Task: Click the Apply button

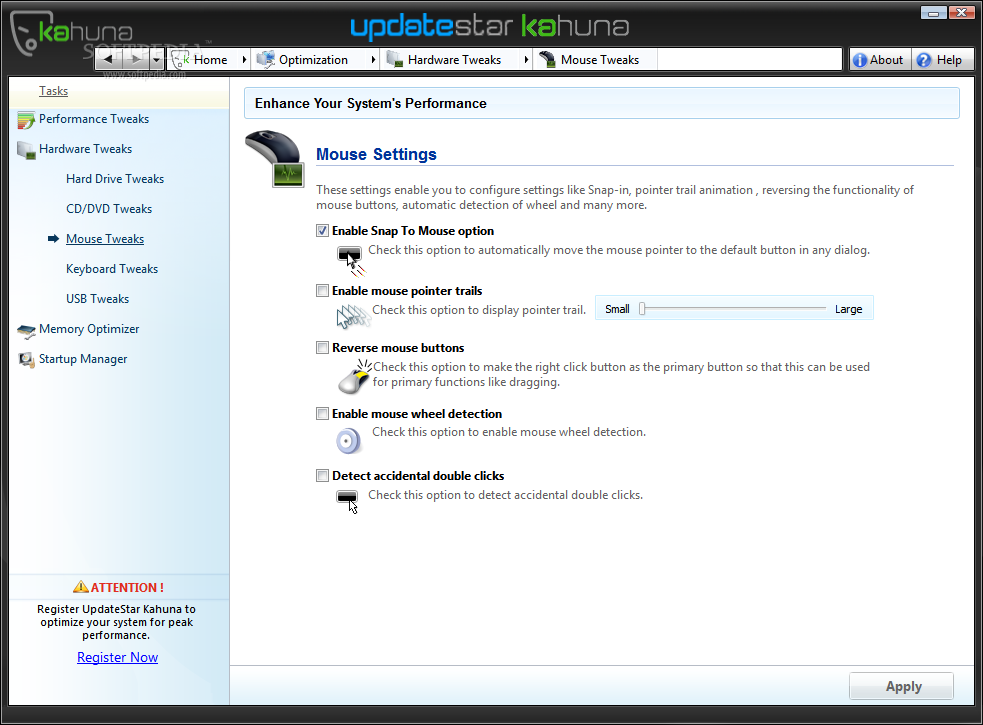Action: [x=902, y=686]
